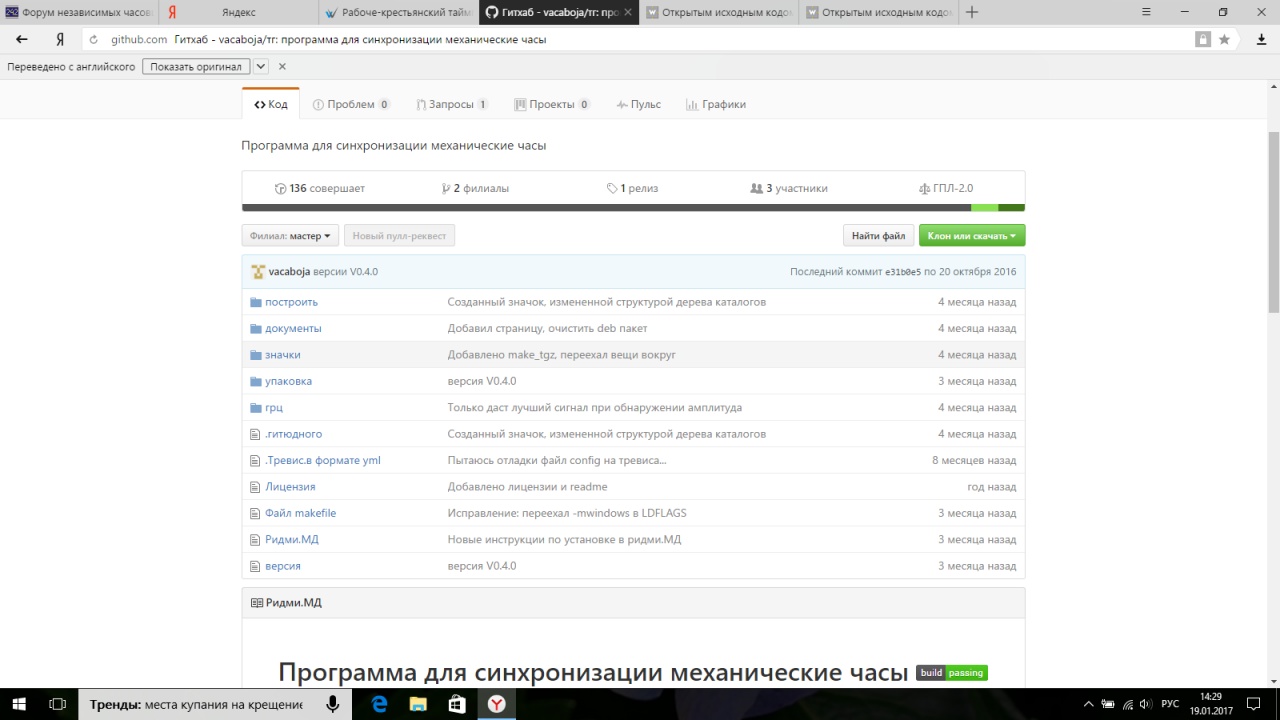Screen dimensions: 1280x720
Task: Click the language color bar
Action: pos(633,208)
